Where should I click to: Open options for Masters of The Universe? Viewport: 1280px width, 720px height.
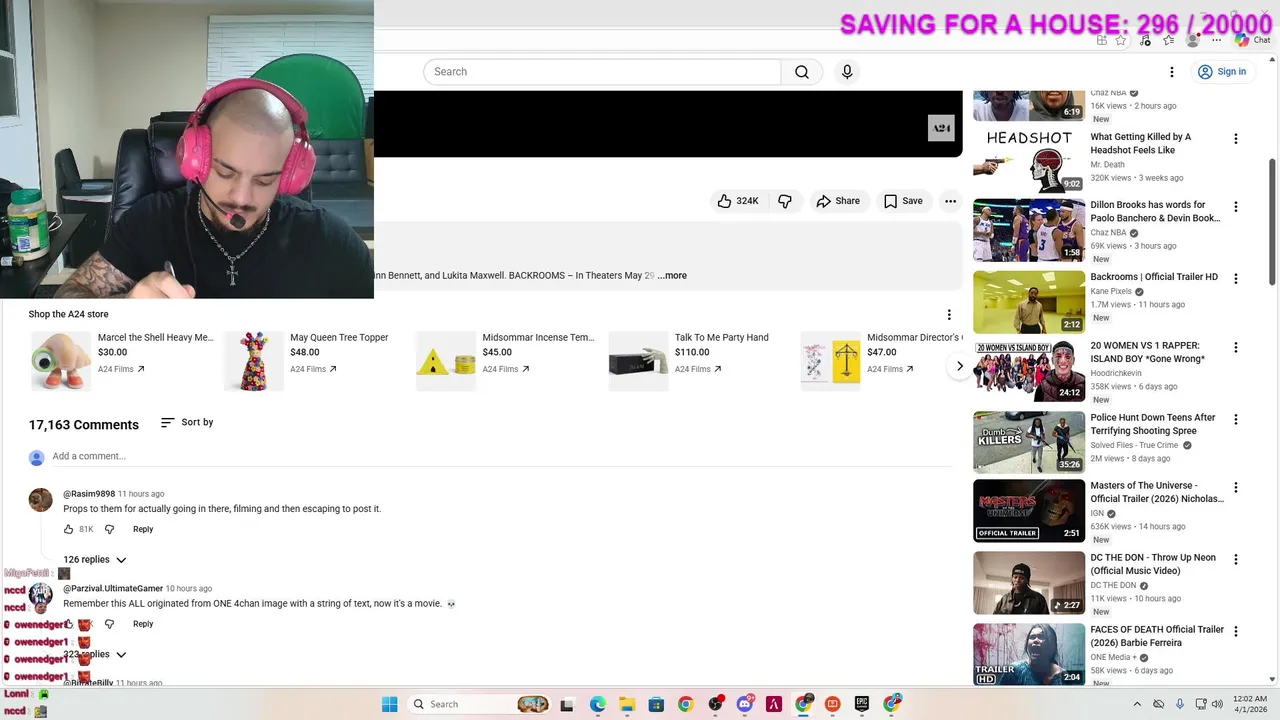point(1235,488)
